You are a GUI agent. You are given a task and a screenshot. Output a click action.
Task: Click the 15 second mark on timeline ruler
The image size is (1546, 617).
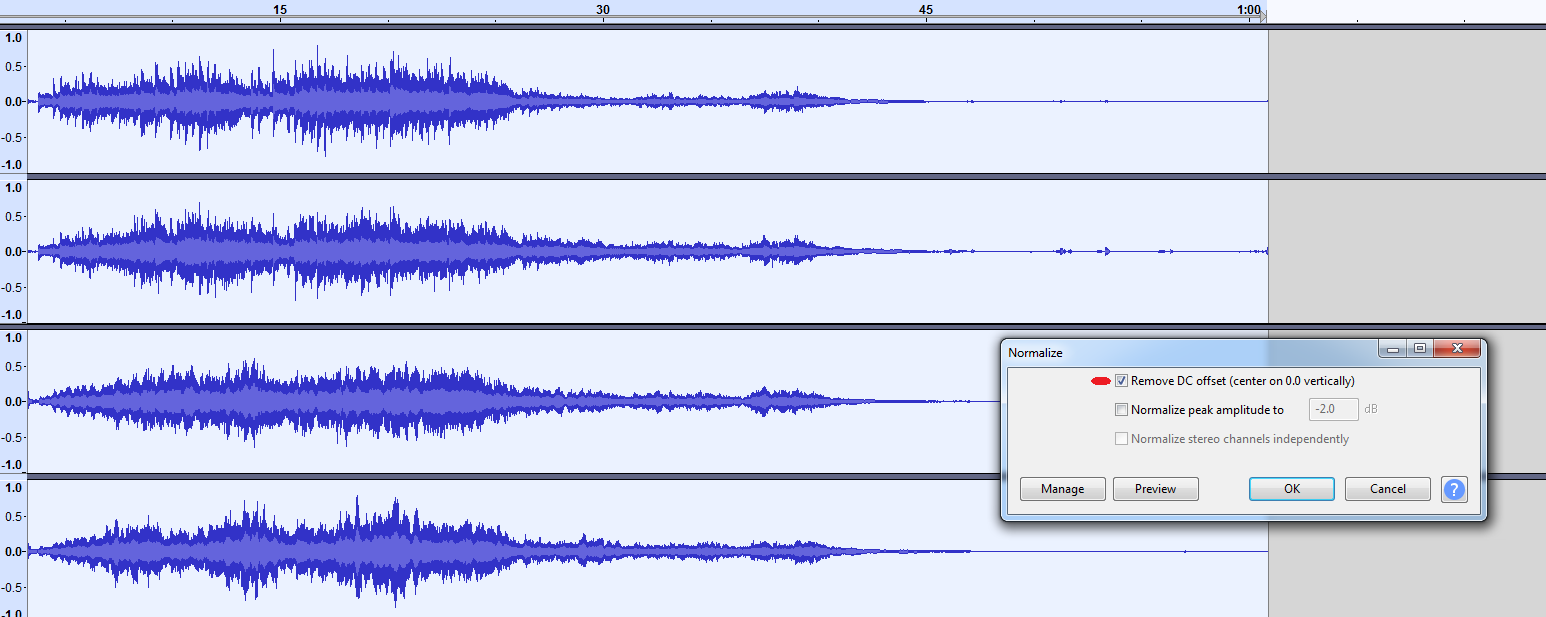click(x=280, y=10)
